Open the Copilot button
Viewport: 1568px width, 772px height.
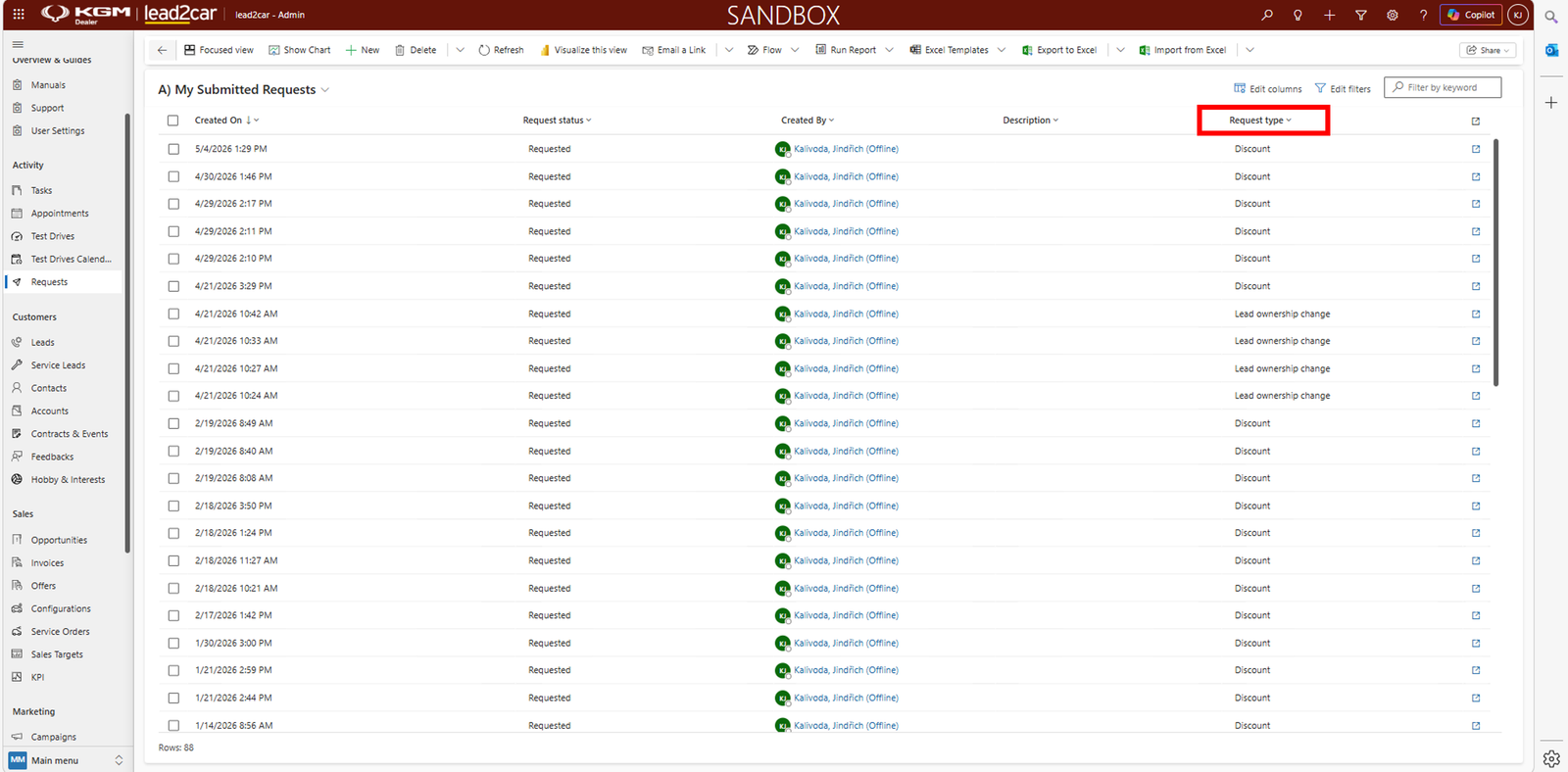(1471, 15)
